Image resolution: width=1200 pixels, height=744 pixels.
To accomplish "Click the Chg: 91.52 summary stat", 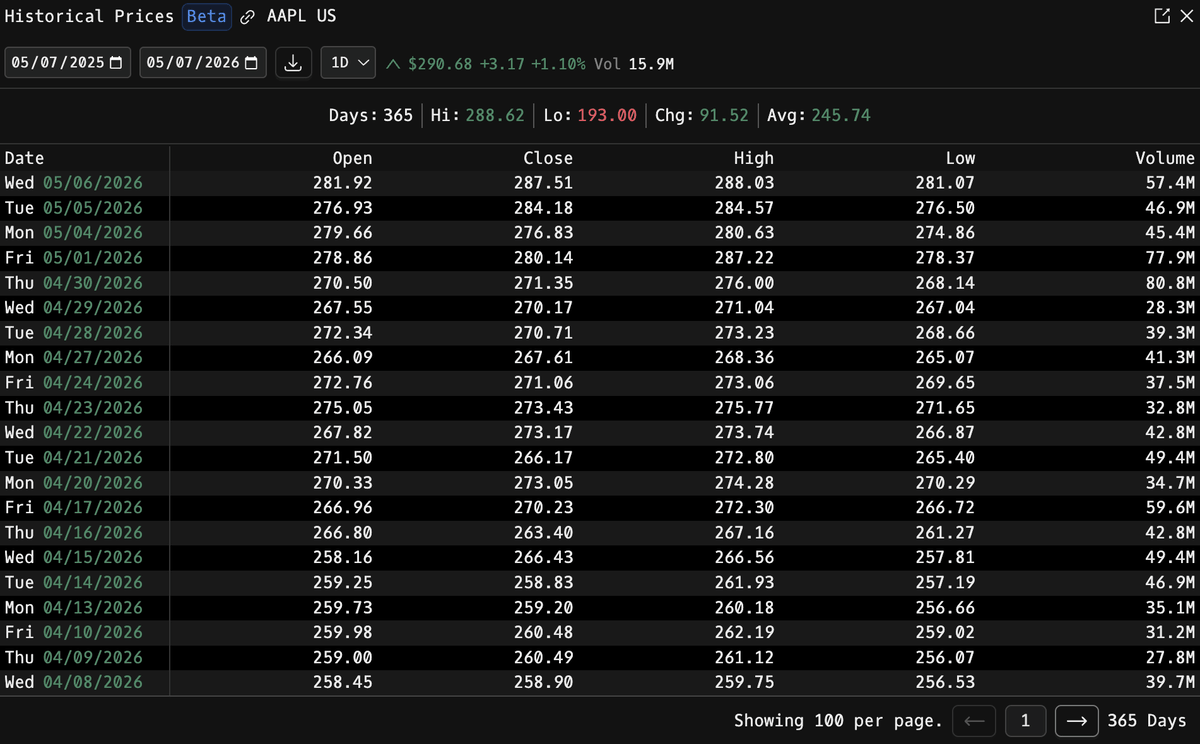I will point(702,115).
